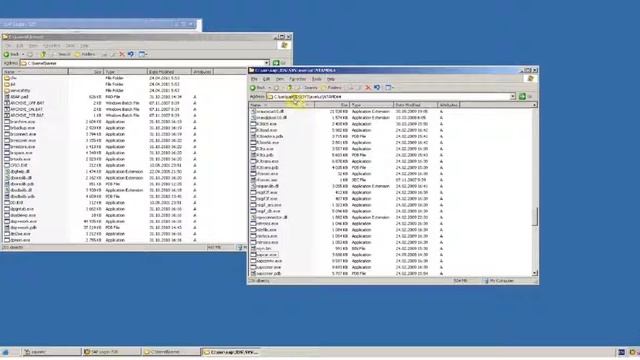Screen dimensions: 640x360
Task: Click red Delete icon in front window toolbar
Action: point(368,88)
